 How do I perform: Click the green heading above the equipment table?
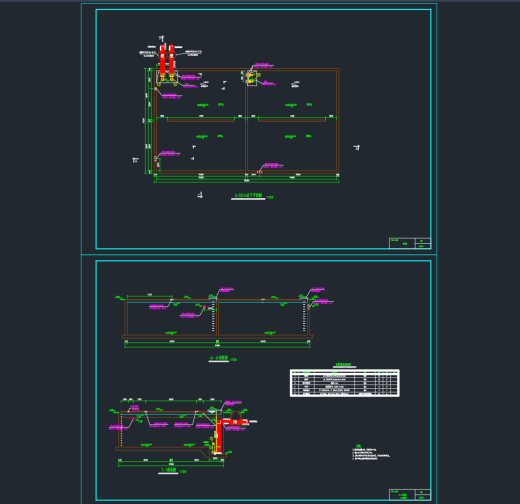click(344, 365)
